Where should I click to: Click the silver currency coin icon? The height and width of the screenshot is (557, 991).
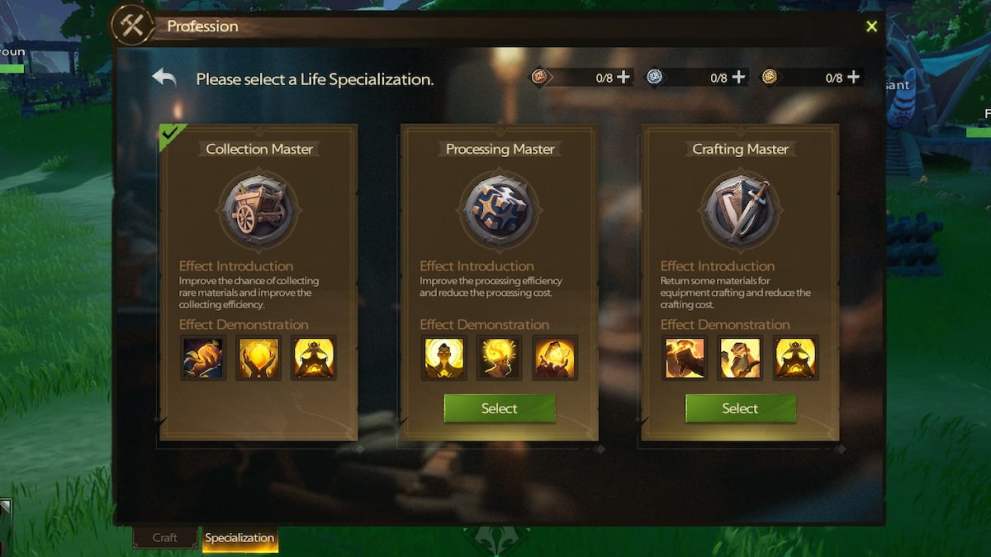pos(654,77)
